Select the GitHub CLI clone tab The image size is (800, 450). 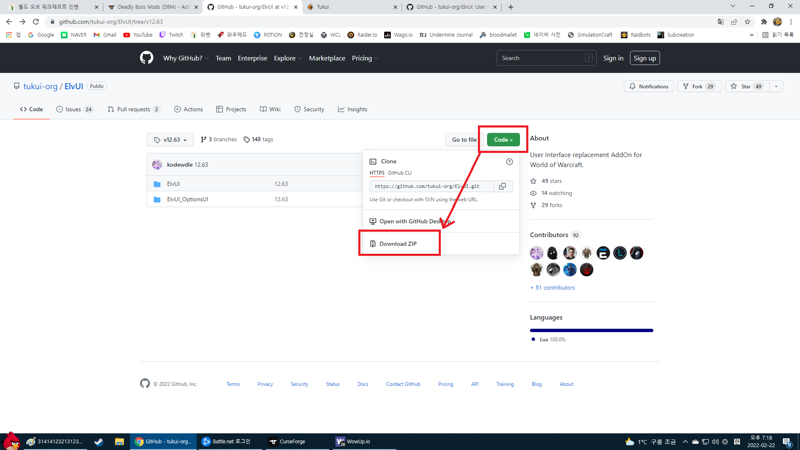coord(399,173)
